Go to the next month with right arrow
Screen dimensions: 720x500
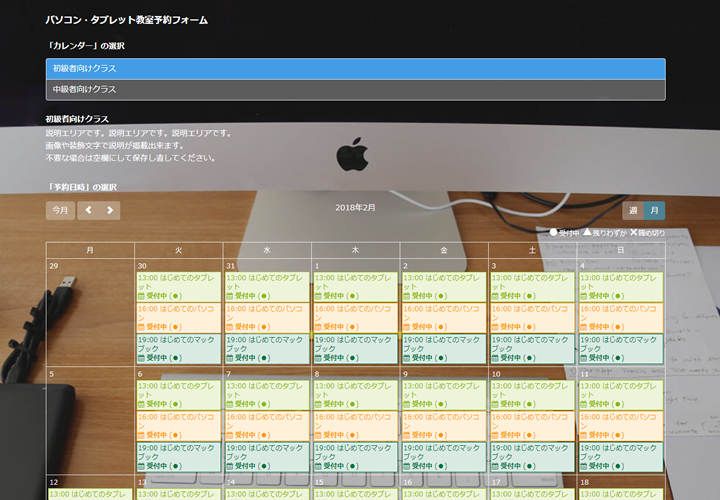(109, 210)
